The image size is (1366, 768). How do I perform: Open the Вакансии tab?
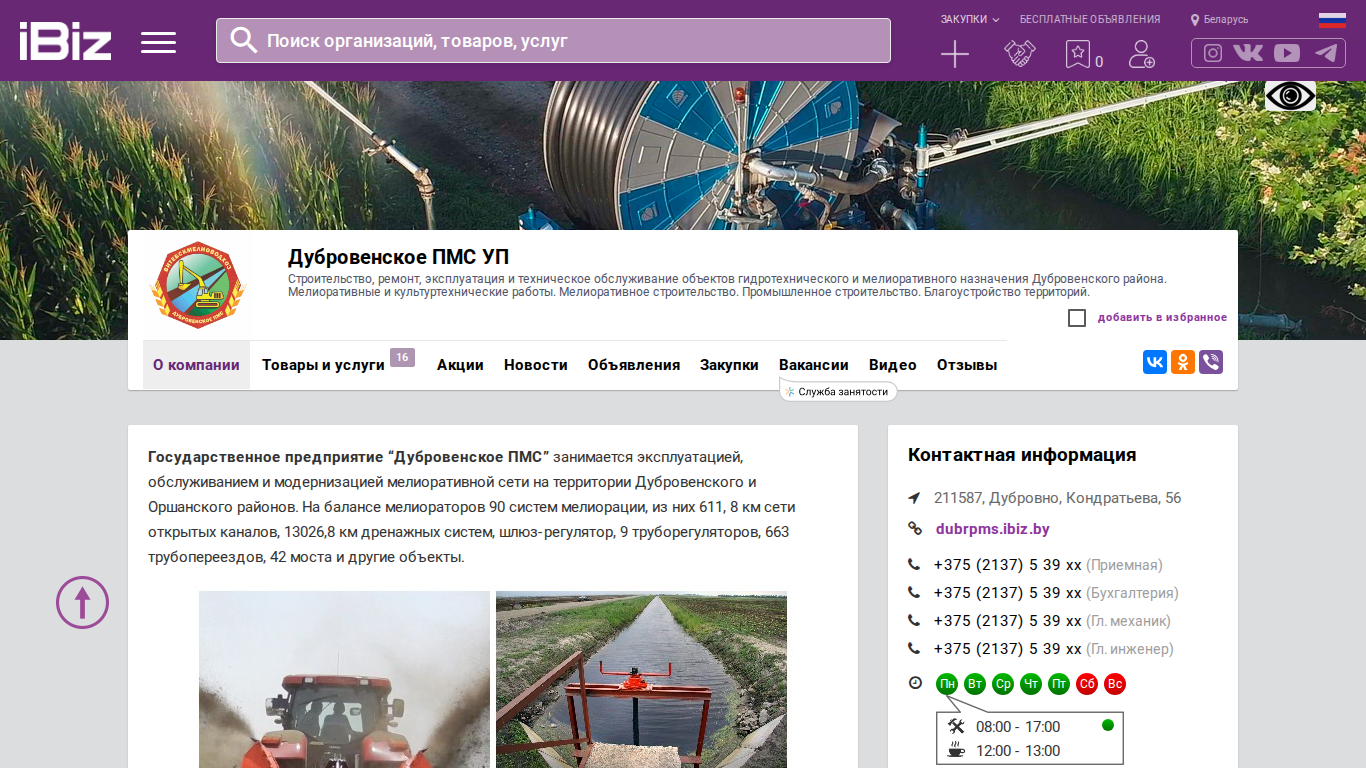click(814, 365)
